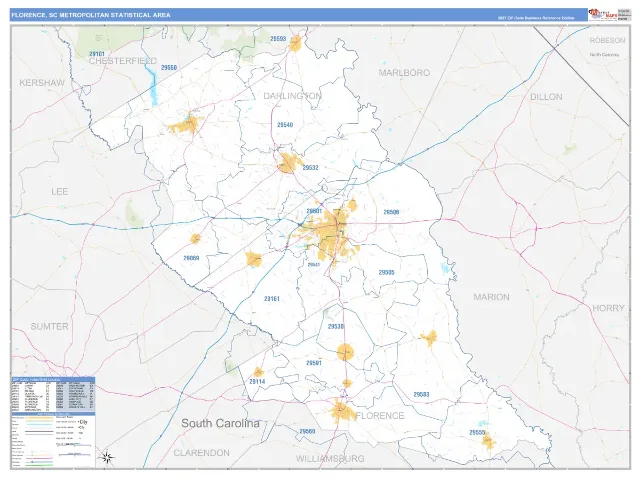The width and height of the screenshot is (640, 480).
Task: Select ZIP code label 29532
Action: 310,167
